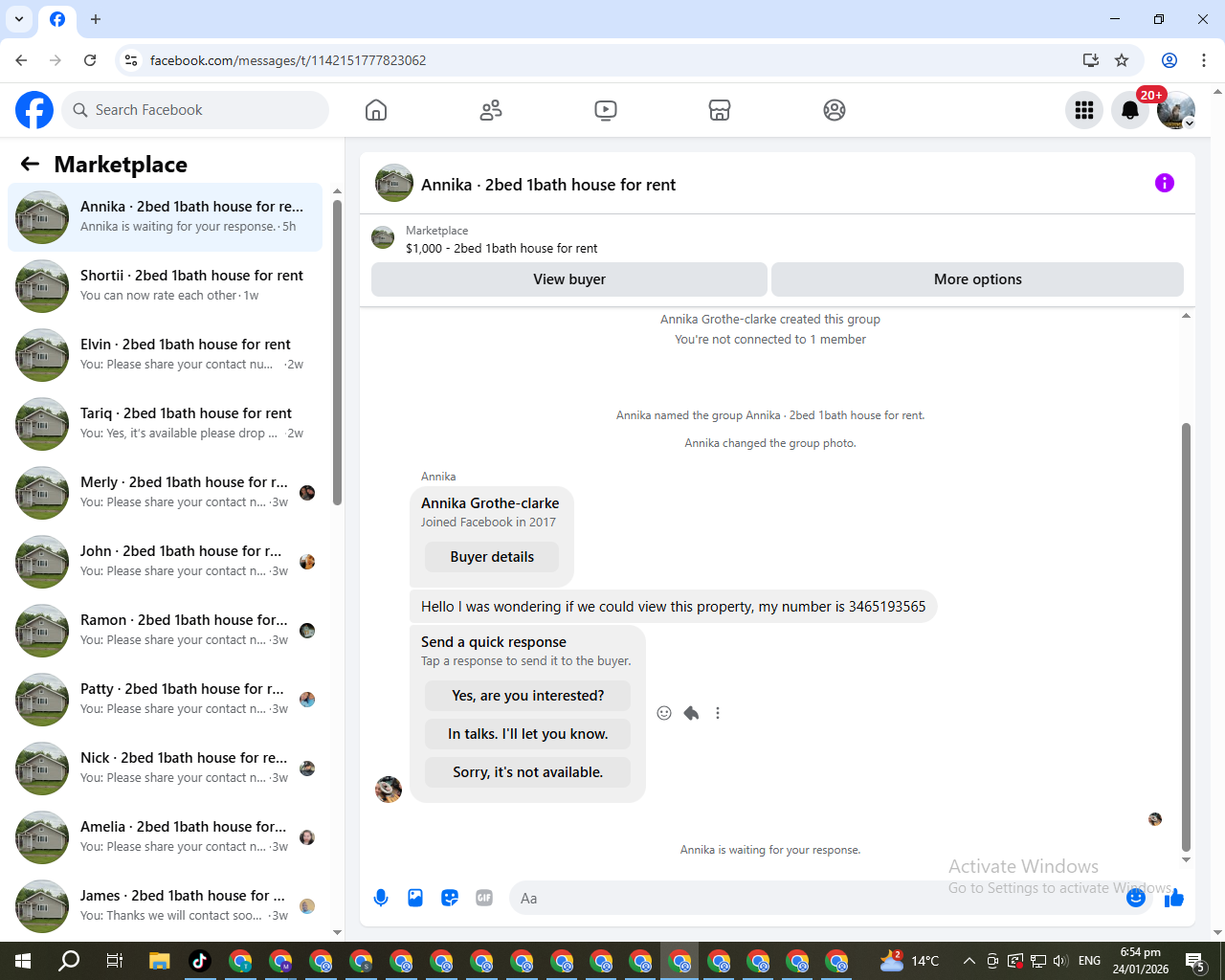The image size is (1225, 980).
Task: Open Buyer details
Action: [x=492, y=557]
